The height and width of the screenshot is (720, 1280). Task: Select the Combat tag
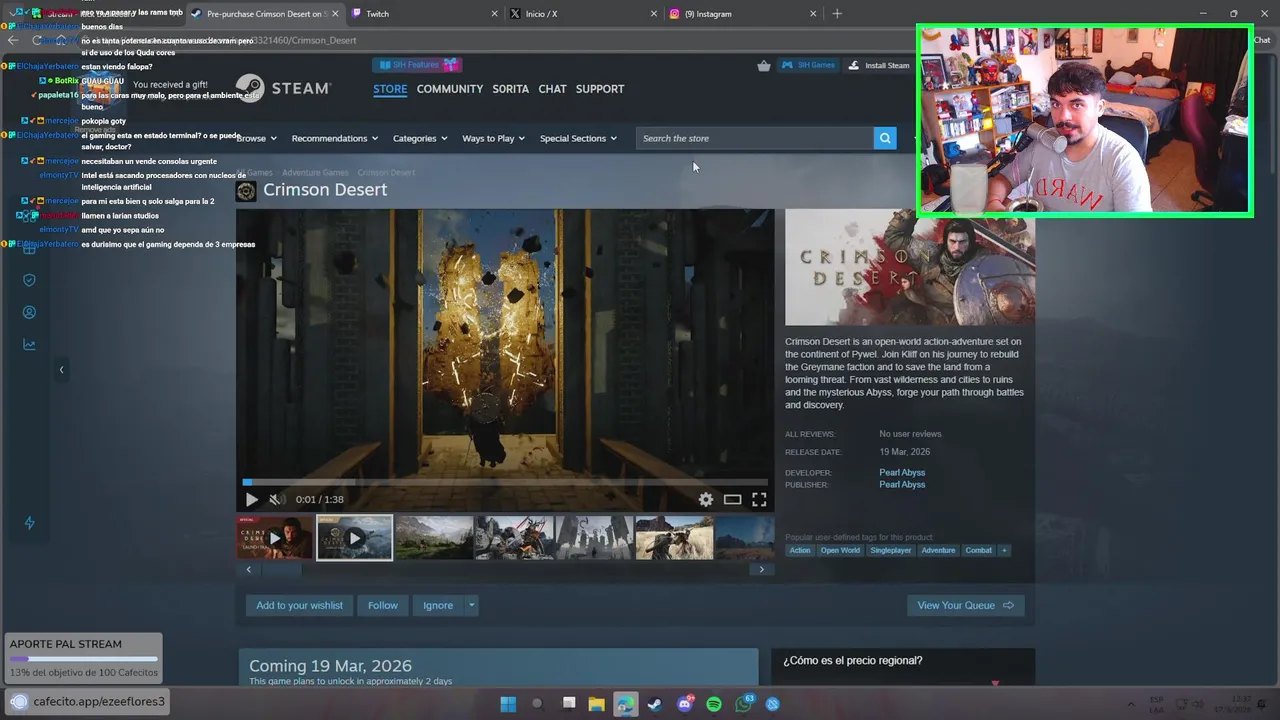click(978, 550)
